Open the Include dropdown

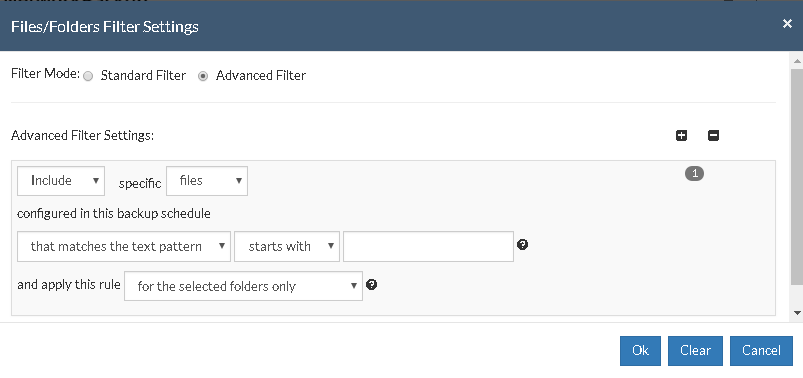tap(61, 181)
